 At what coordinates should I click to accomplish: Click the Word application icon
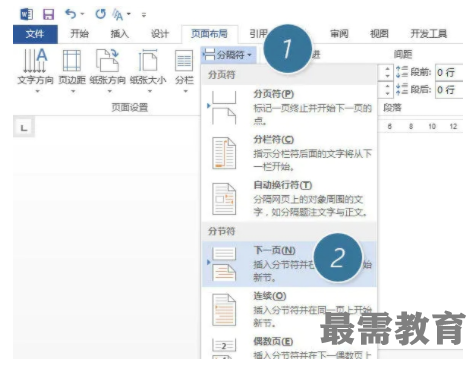pos(26,14)
